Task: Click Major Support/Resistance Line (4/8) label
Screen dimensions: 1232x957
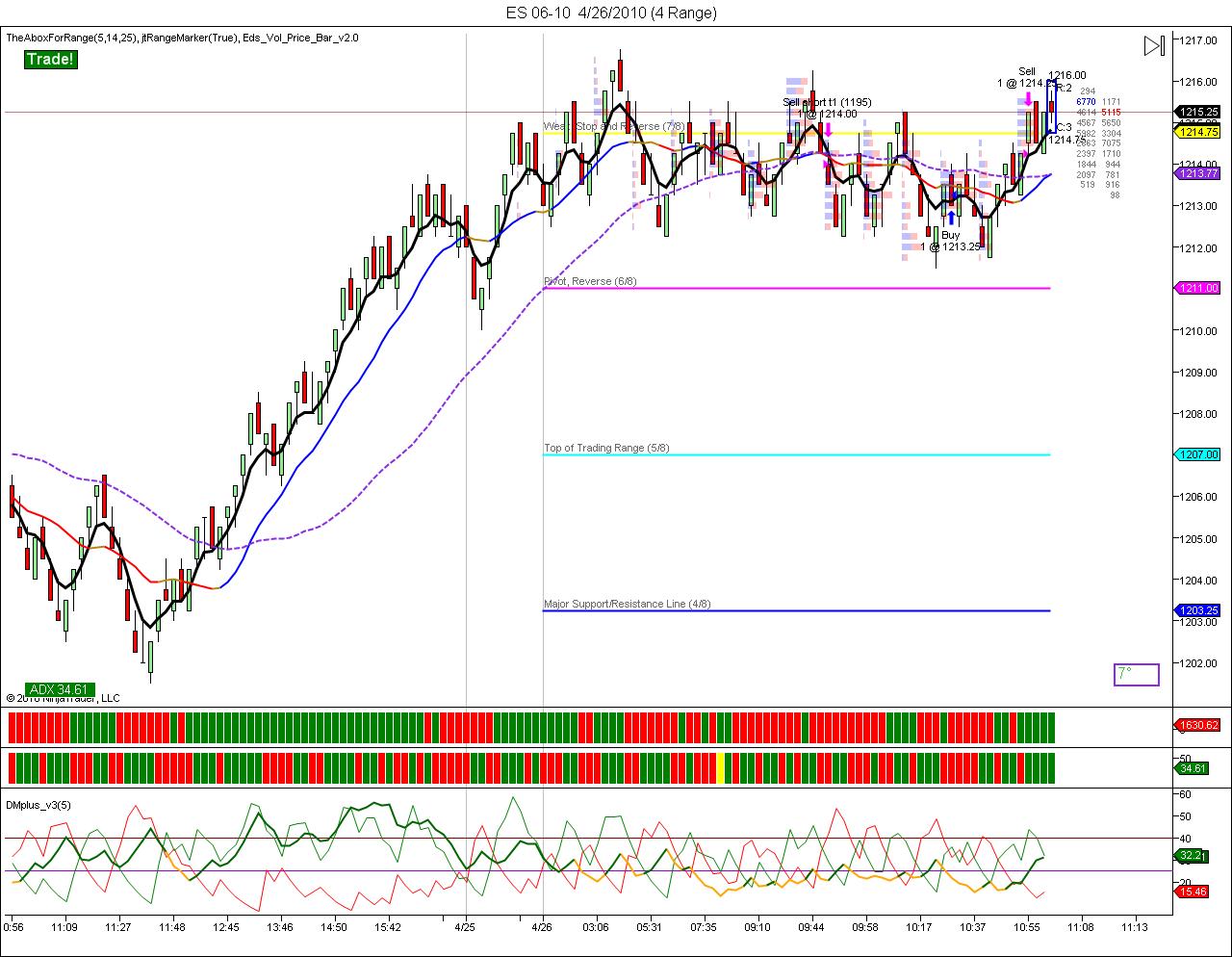Action: coord(627,604)
